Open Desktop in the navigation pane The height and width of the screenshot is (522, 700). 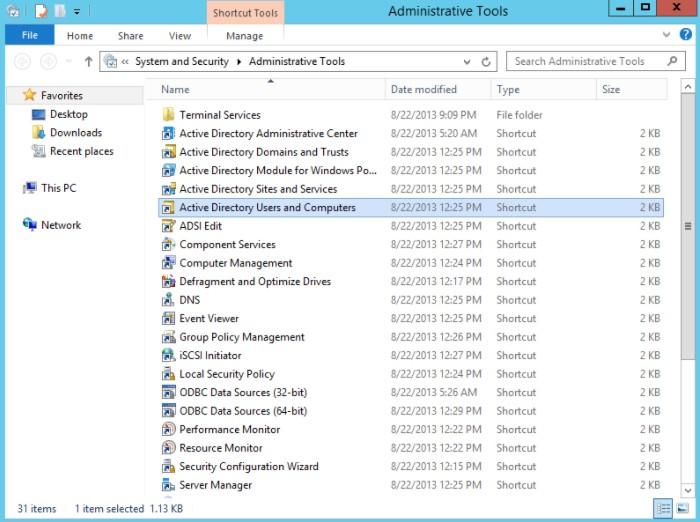(69, 114)
